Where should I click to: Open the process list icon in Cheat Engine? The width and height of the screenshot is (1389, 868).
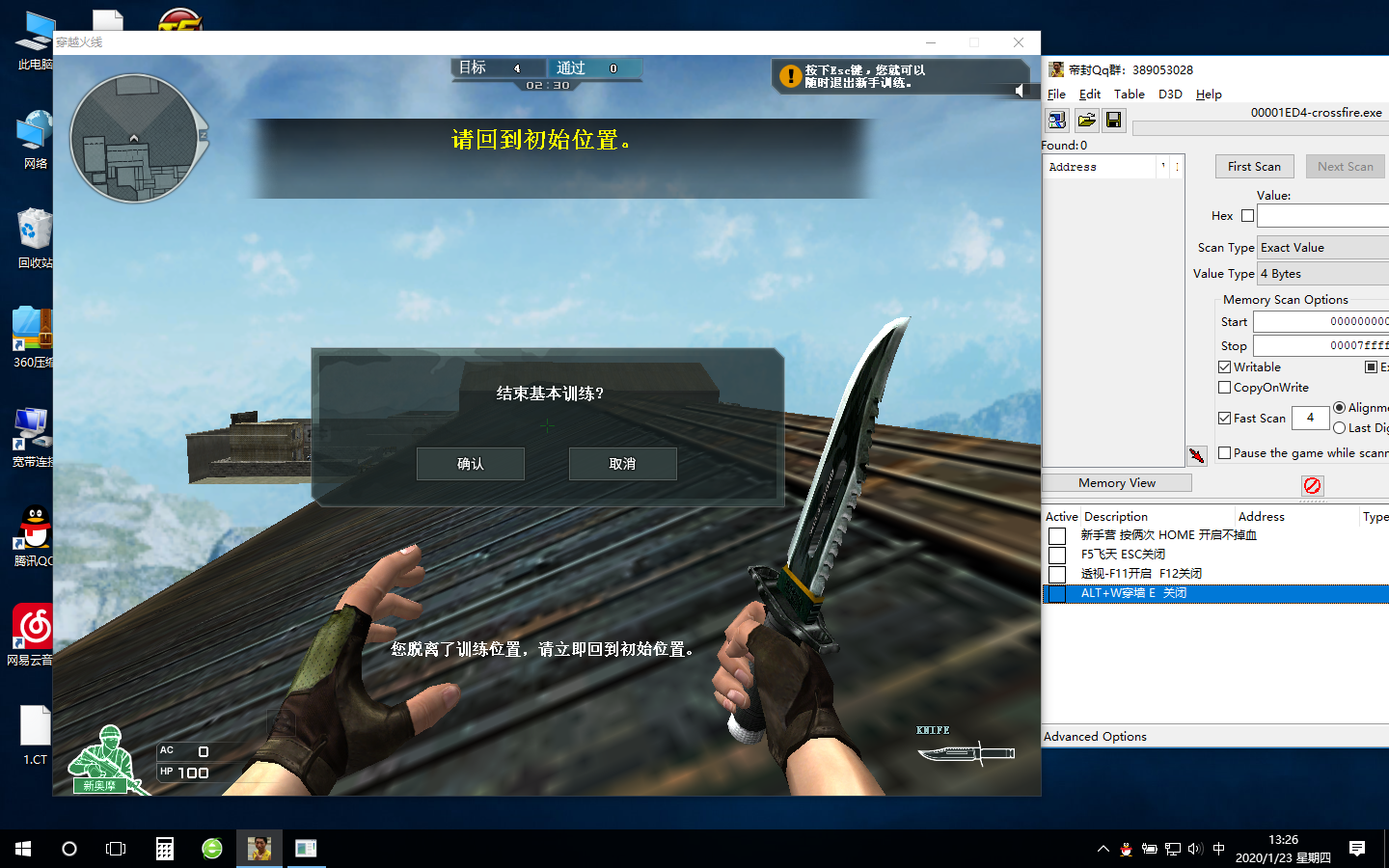pyautogui.click(x=1057, y=120)
